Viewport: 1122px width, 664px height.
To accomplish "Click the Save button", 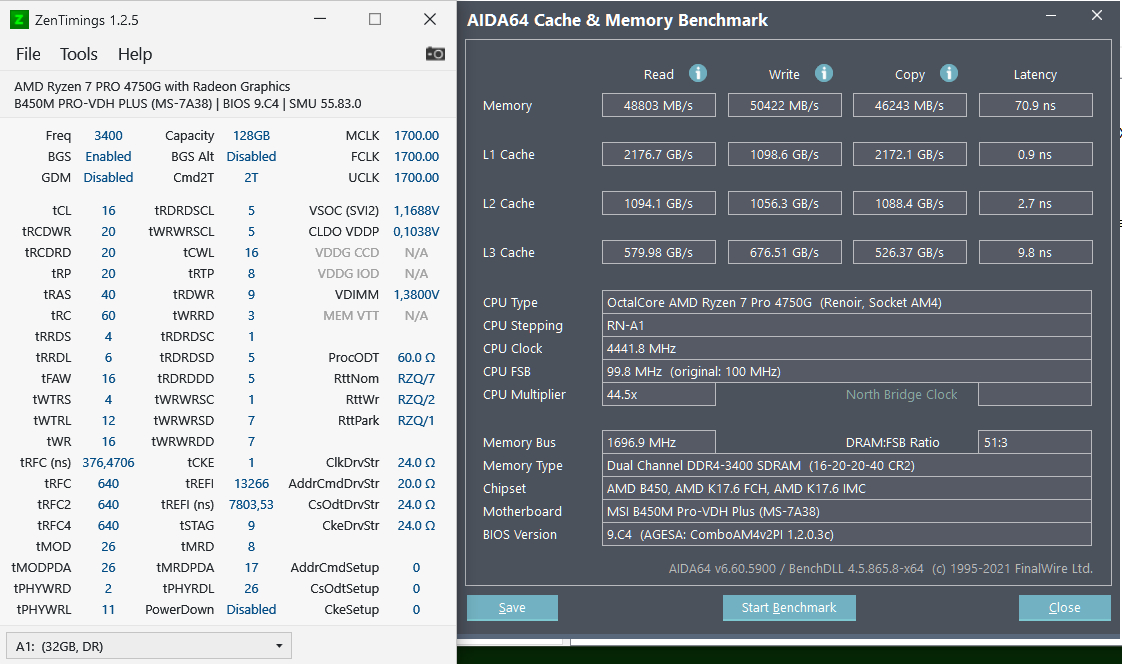I will [x=512, y=608].
